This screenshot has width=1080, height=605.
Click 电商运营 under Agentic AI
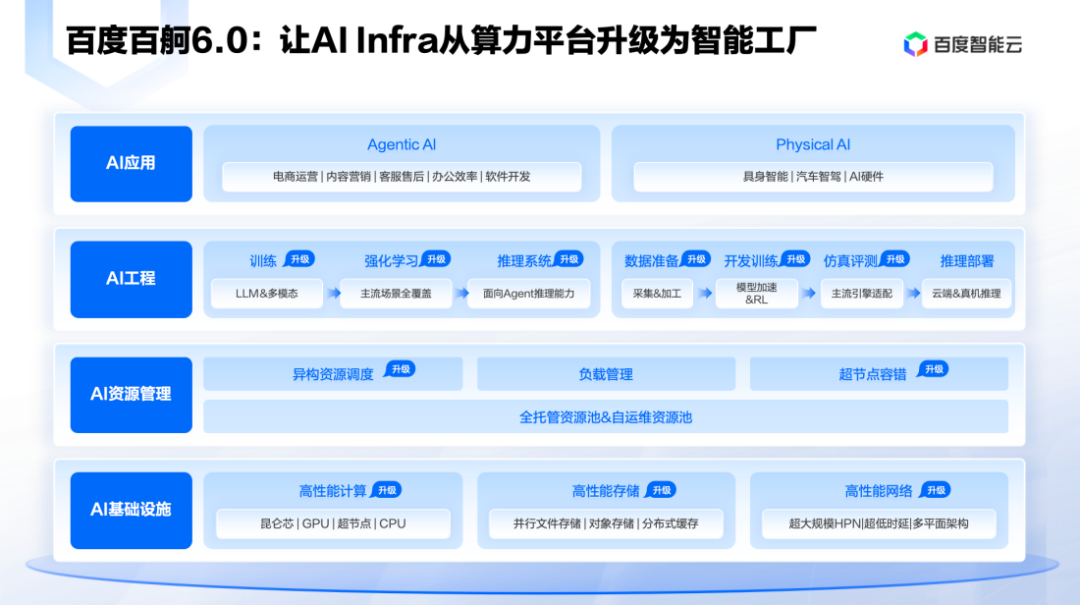pyautogui.click(x=295, y=177)
